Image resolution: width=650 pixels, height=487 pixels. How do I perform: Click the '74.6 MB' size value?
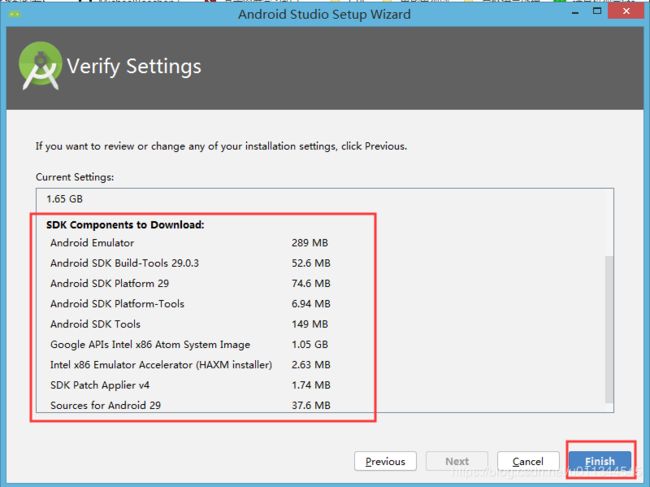[x=311, y=283]
